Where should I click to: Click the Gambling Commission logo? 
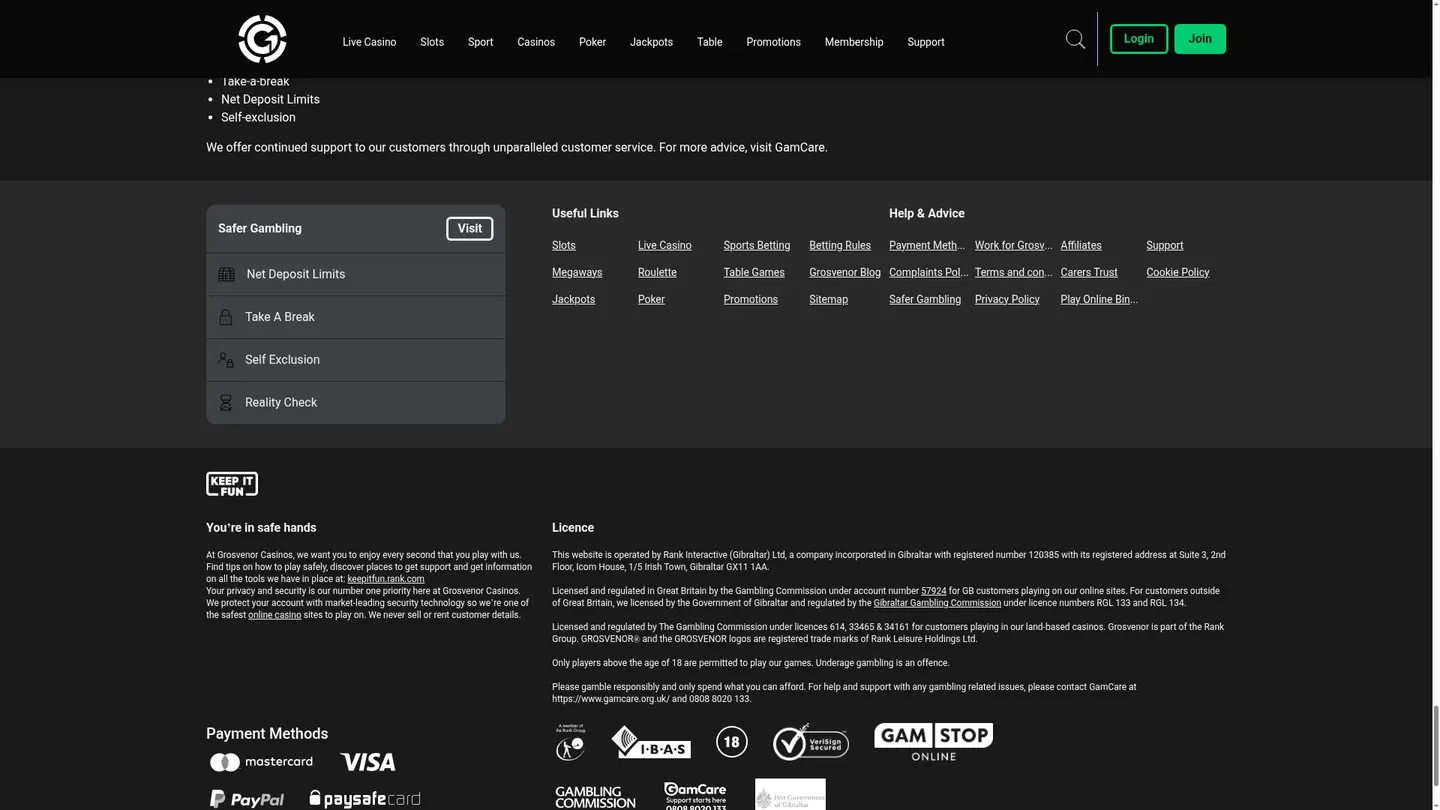pyautogui.click(x=595, y=797)
